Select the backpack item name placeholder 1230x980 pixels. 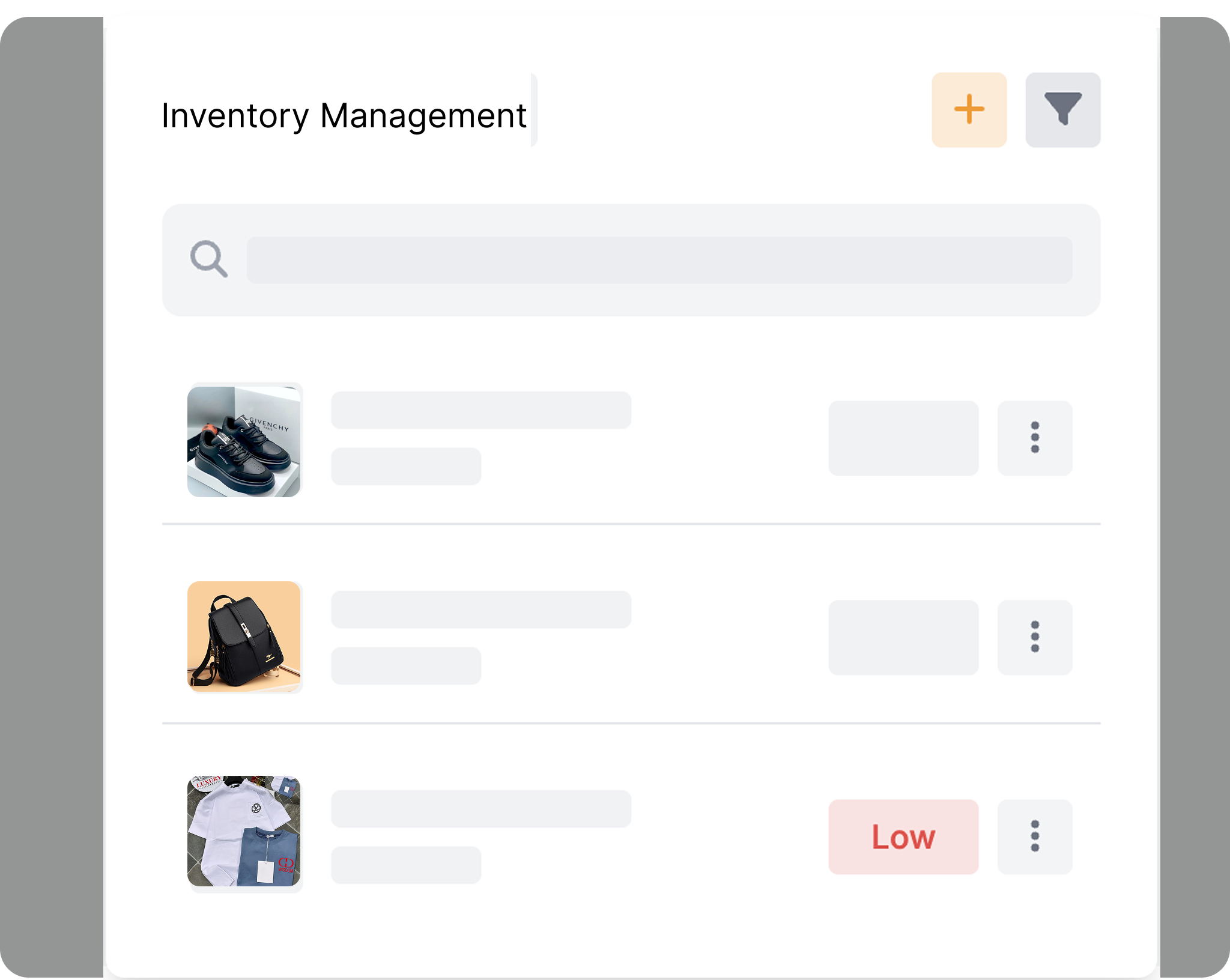click(480, 609)
